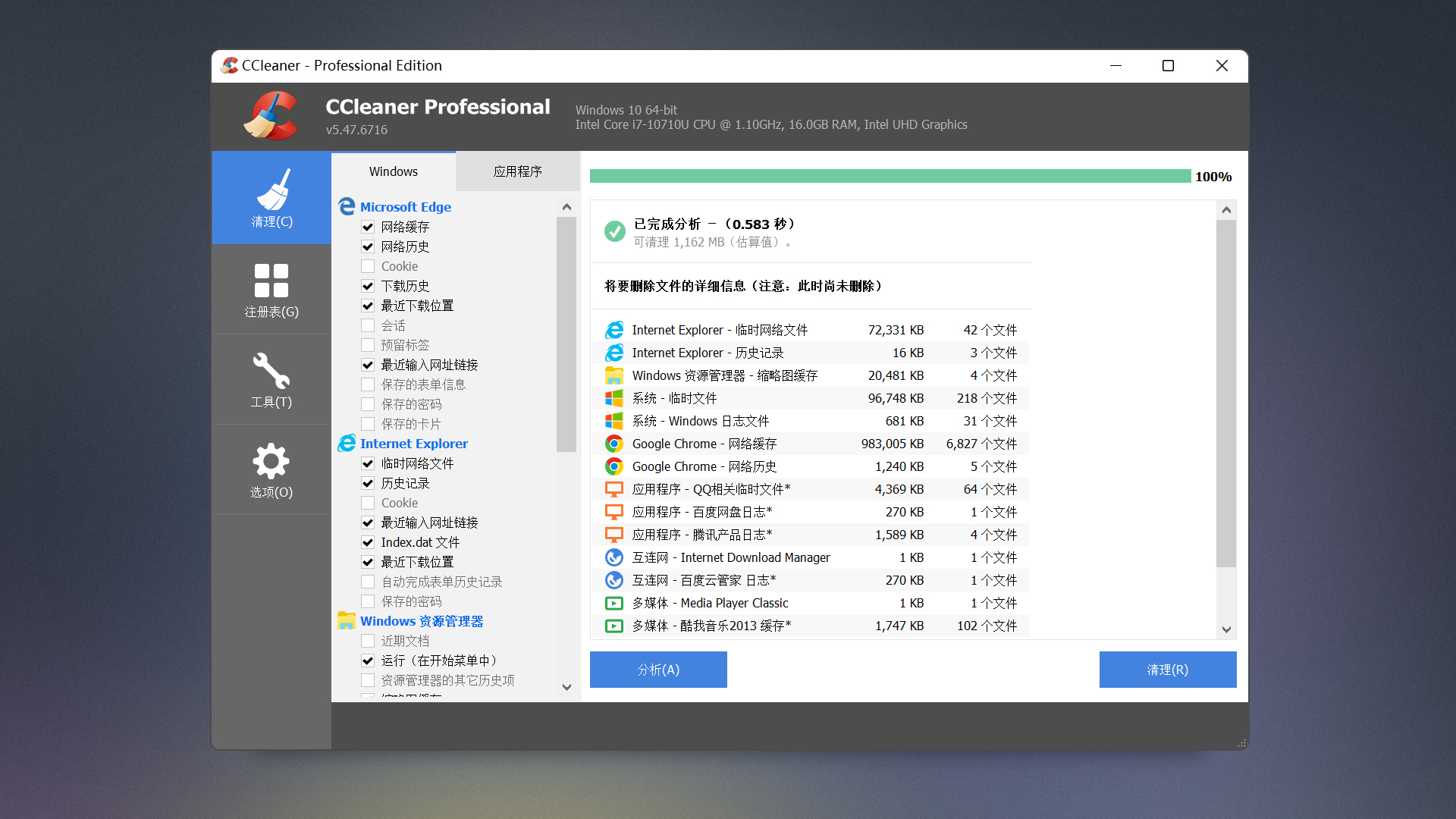Select the 清理 broom tool in sidebar
This screenshot has width=1456, height=819.
click(x=271, y=197)
